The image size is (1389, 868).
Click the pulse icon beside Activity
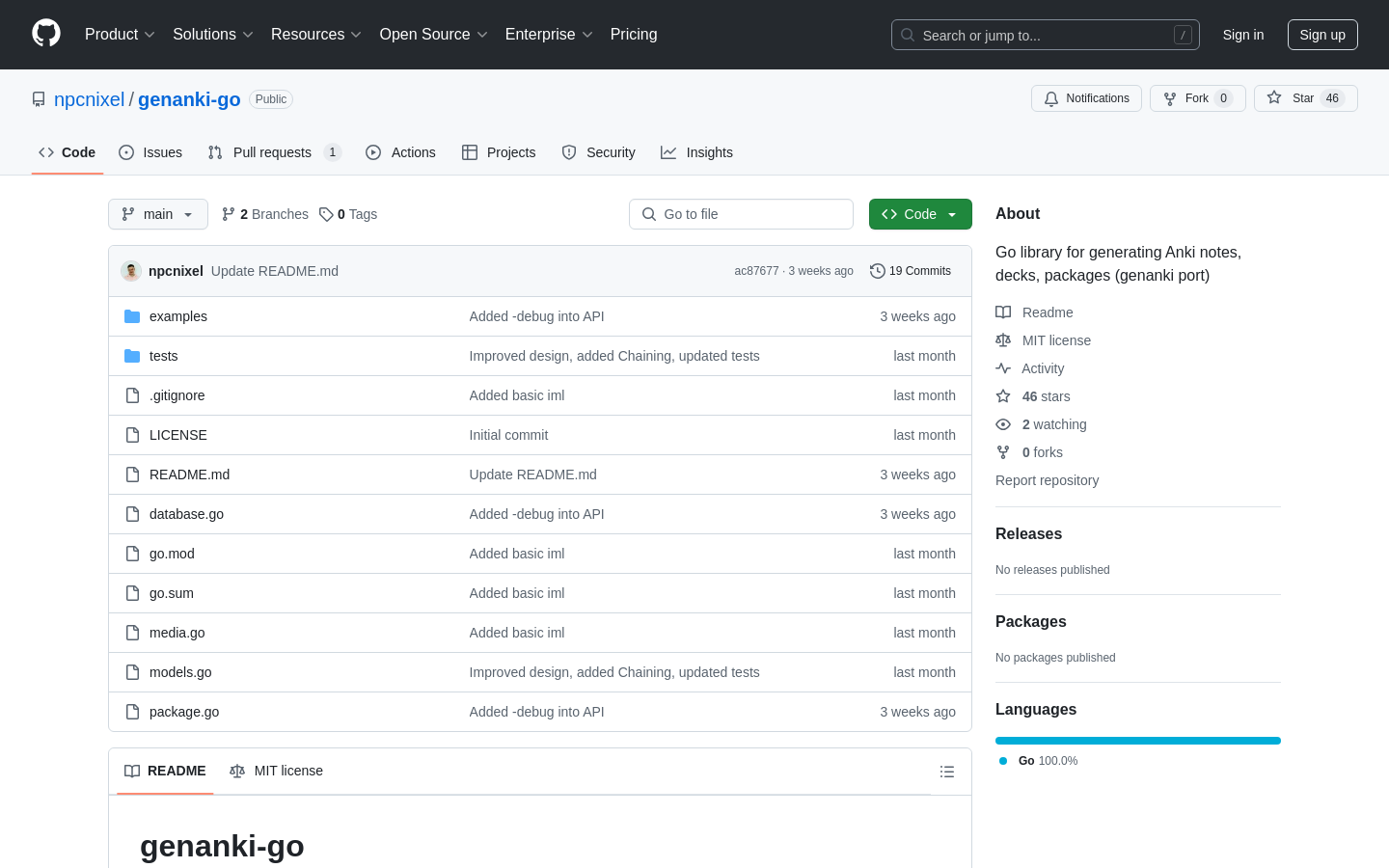[1003, 368]
